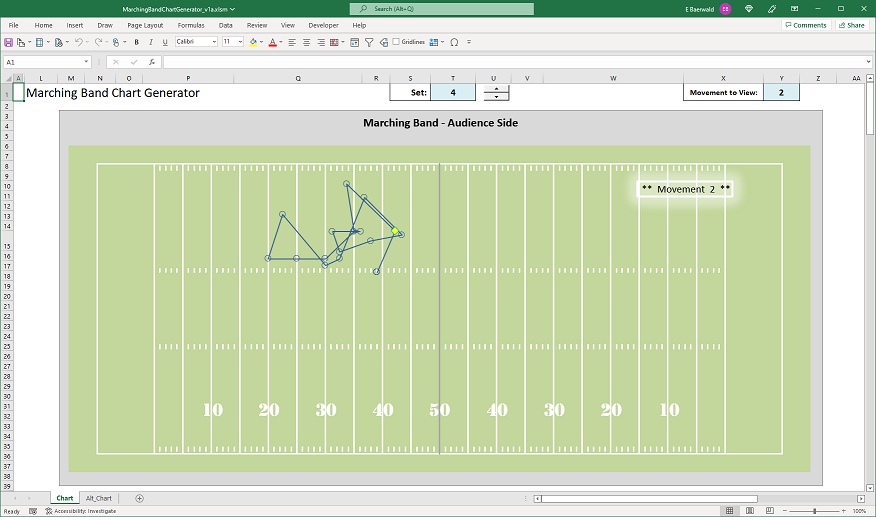
Task: Click the Insert Function fx icon
Action: coord(151,62)
